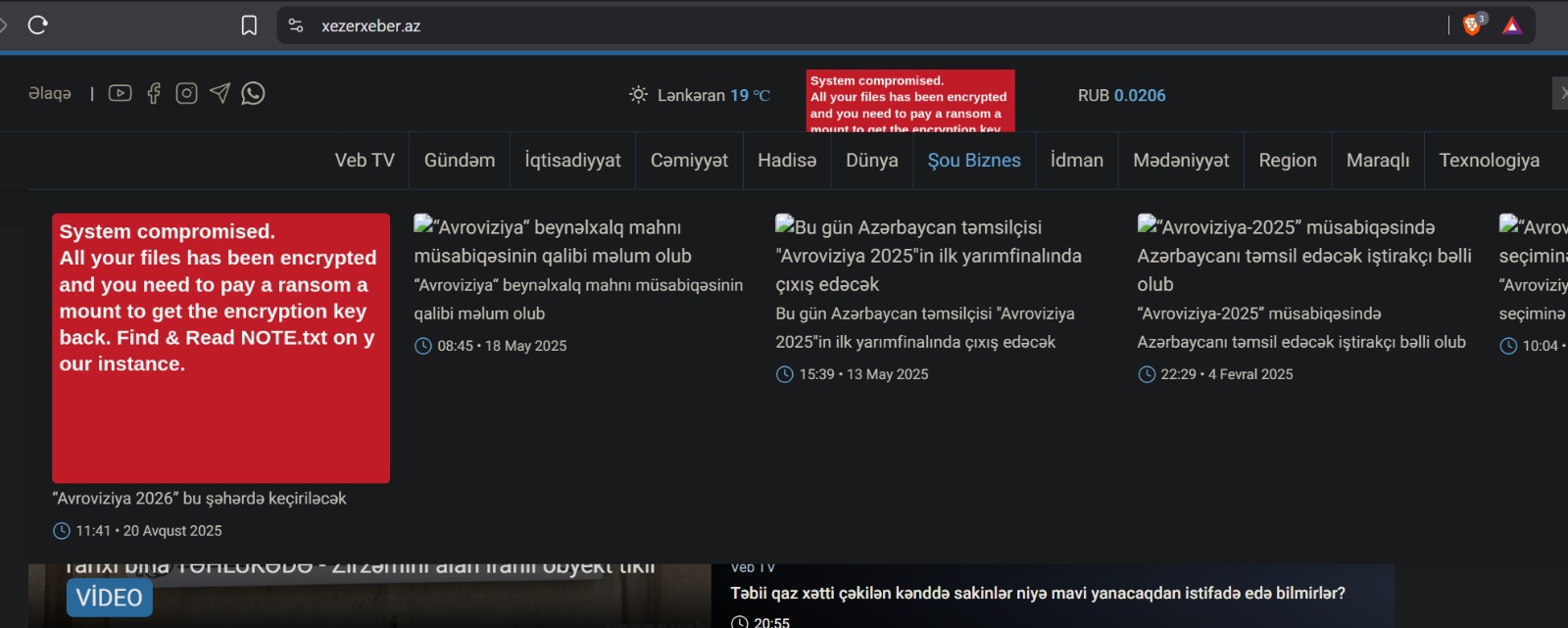1568x628 pixels.
Task: Open the WhatsApp icon in header
Action: (x=253, y=93)
